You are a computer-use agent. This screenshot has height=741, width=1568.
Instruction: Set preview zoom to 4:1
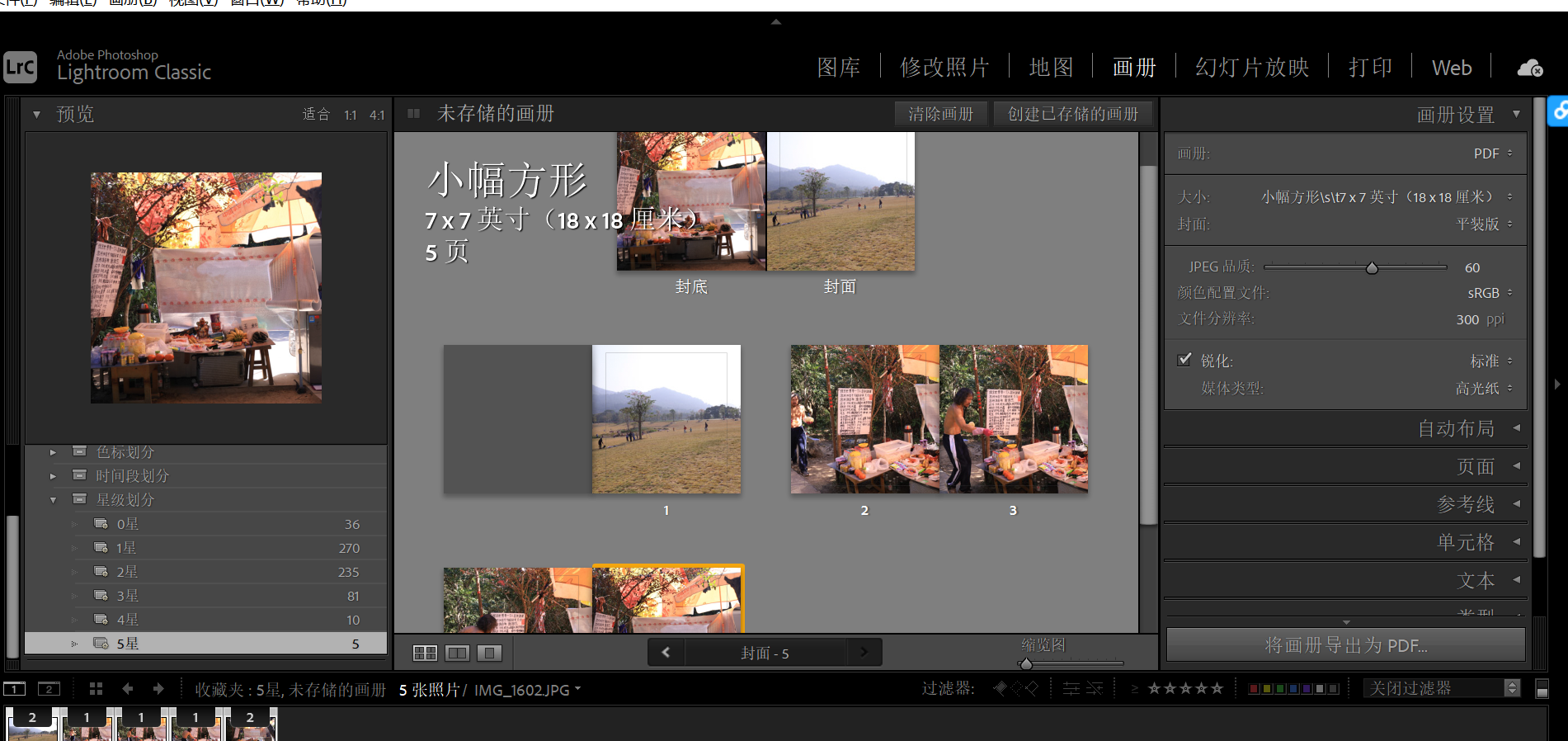click(377, 116)
